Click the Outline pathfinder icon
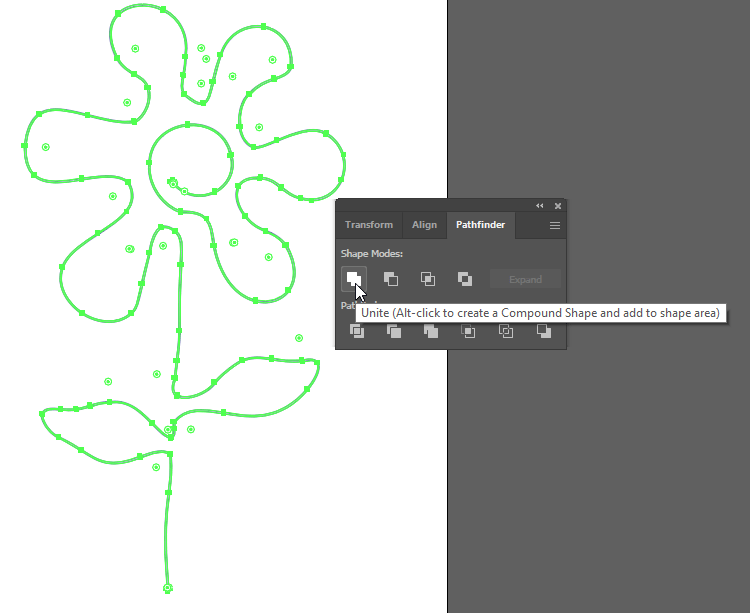 coord(506,331)
